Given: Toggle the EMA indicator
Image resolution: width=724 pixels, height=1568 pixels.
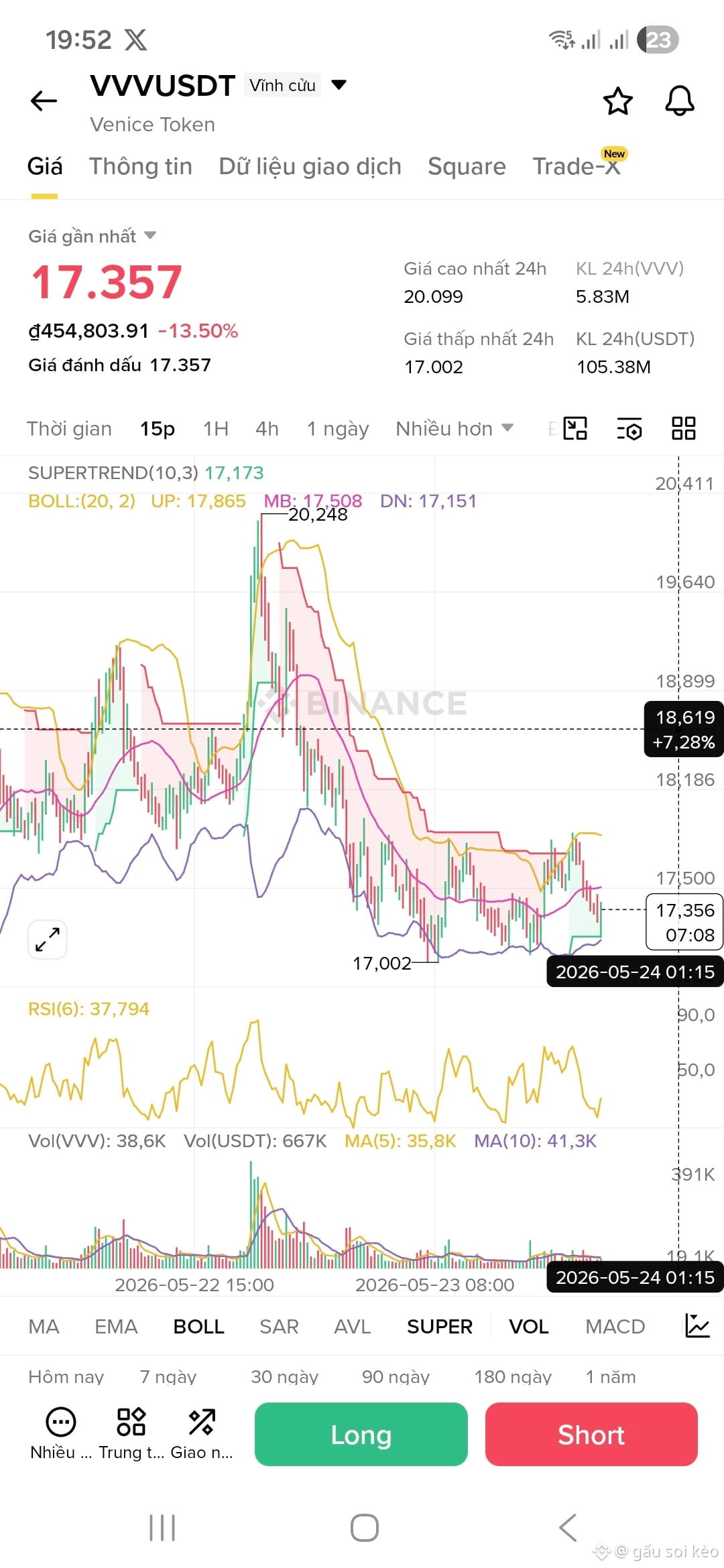Looking at the screenshot, I should pos(116,1326).
